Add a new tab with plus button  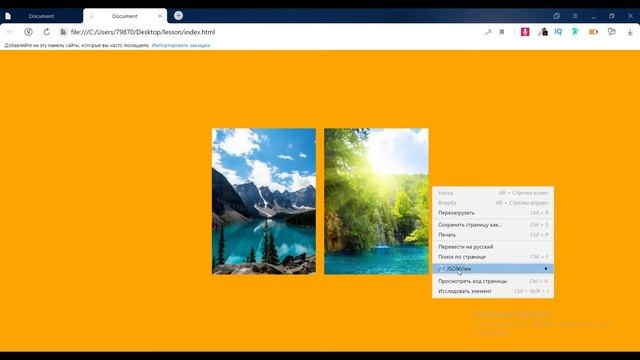(178, 16)
